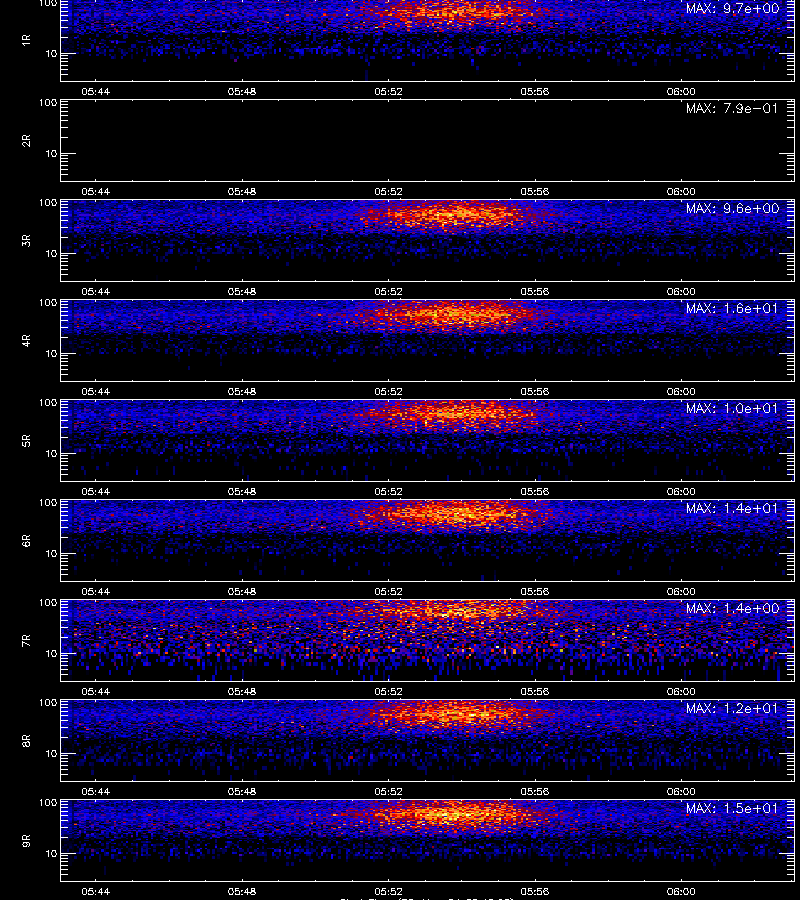
Task: Select the MAX: 9.7e+00 readout
Action: coord(732,9)
